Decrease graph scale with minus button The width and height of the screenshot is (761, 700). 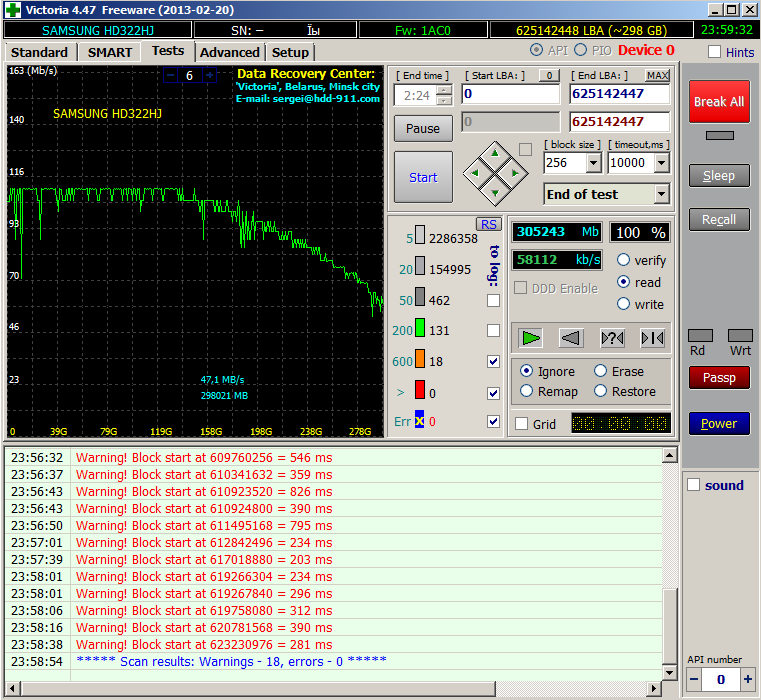[171, 75]
